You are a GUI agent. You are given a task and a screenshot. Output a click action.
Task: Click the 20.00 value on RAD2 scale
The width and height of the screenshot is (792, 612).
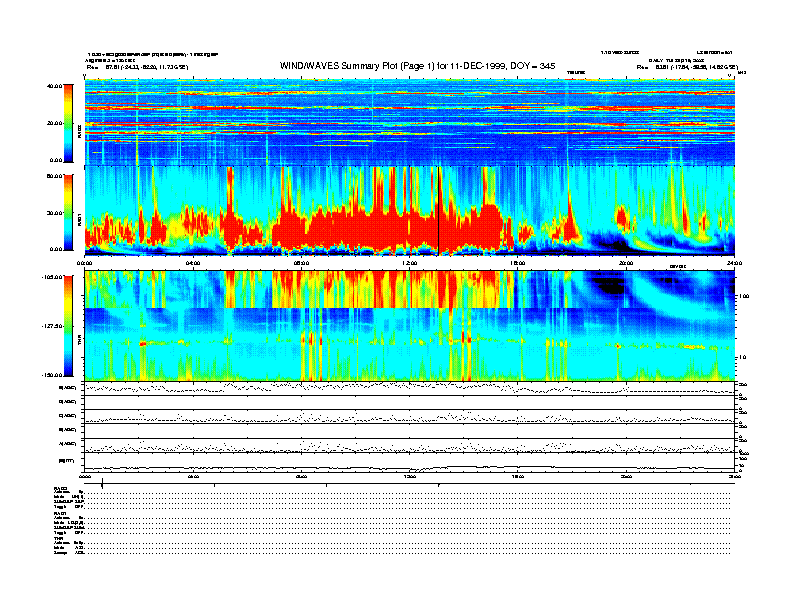tap(55, 123)
